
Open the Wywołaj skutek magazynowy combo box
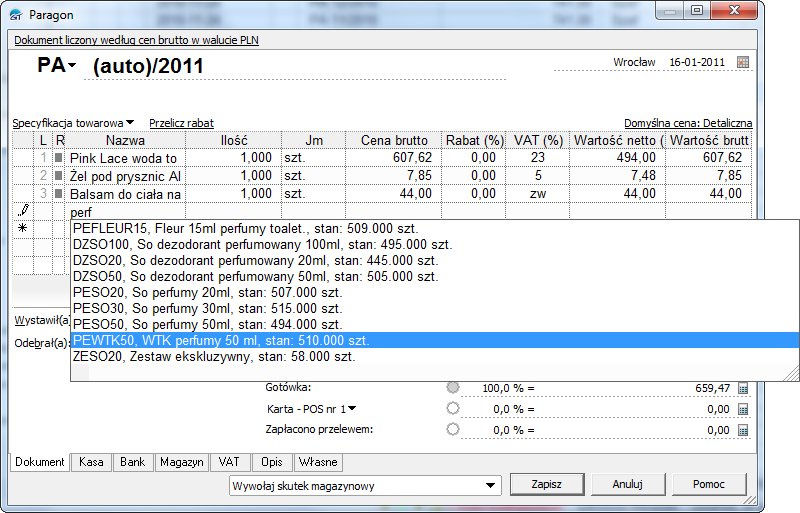pyautogui.click(x=490, y=485)
